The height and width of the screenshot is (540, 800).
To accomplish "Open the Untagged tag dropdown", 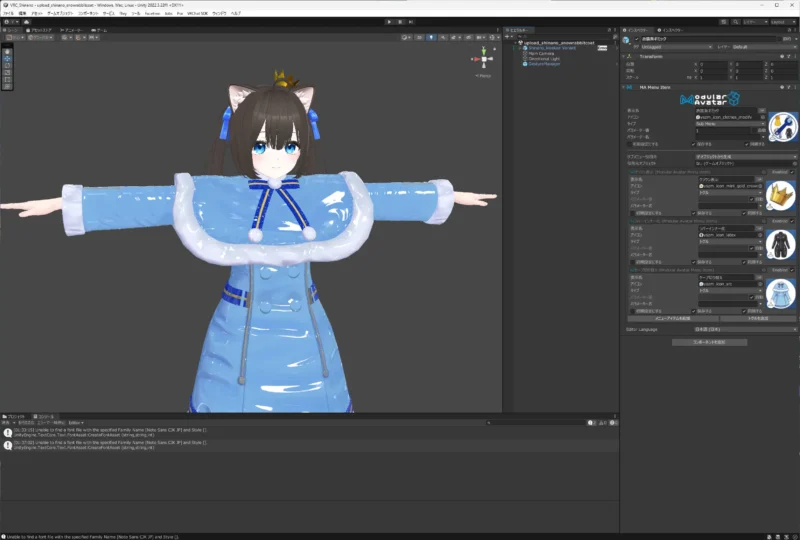I will click(676, 47).
